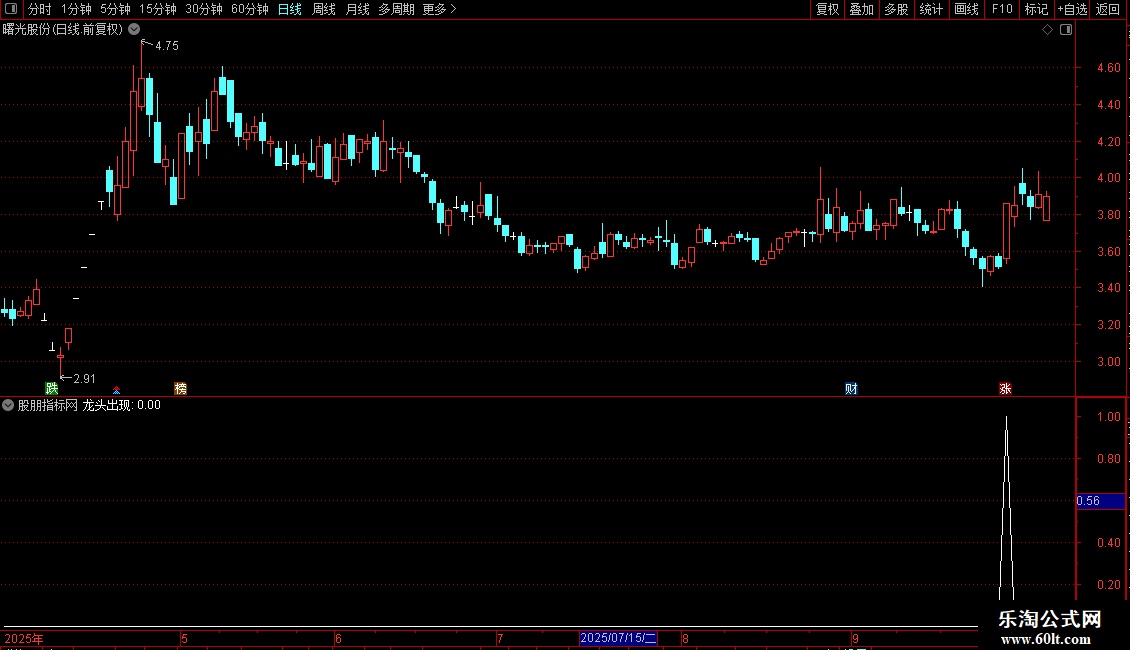The image size is (1130, 650).
Task: Expand the 更多 periods menu
Action: coord(439,9)
